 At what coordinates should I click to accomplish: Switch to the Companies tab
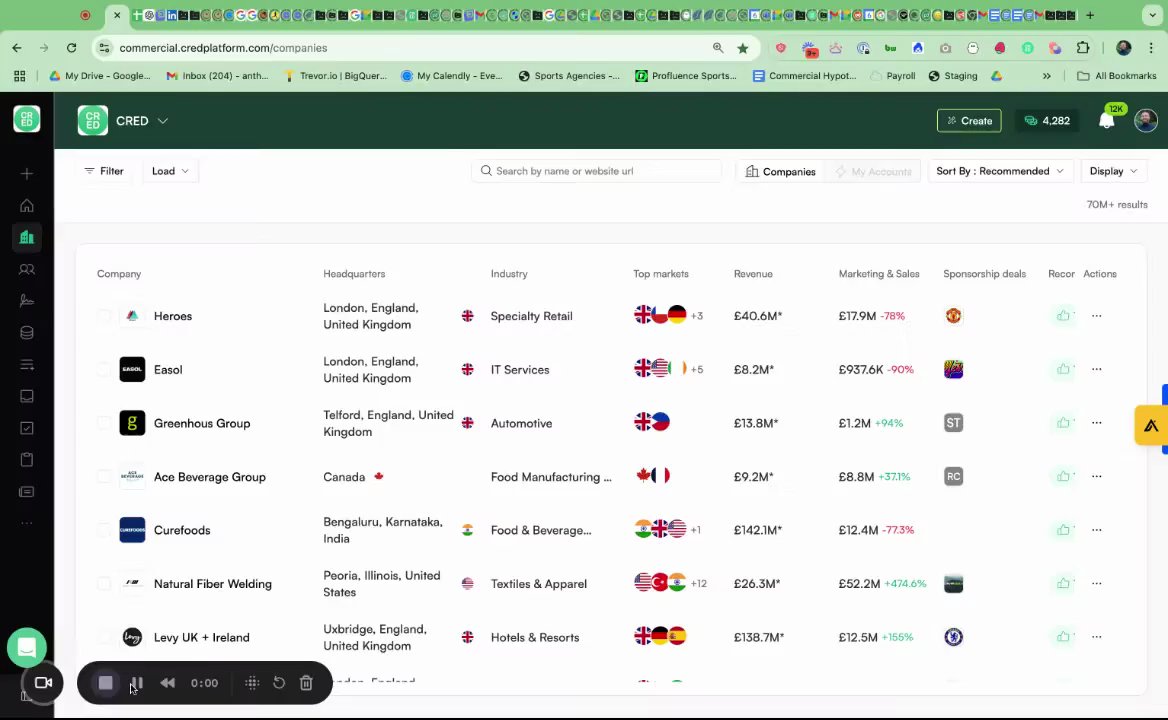[x=781, y=171]
